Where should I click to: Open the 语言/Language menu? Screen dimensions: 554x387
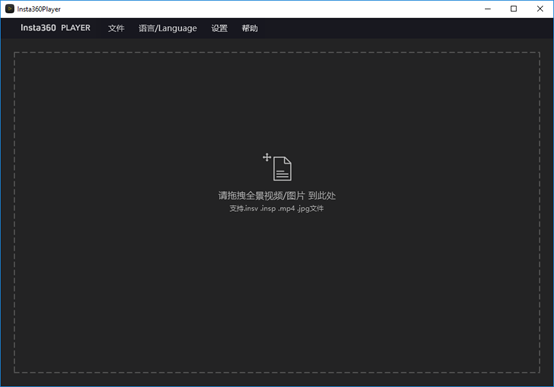click(x=167, y=28)
